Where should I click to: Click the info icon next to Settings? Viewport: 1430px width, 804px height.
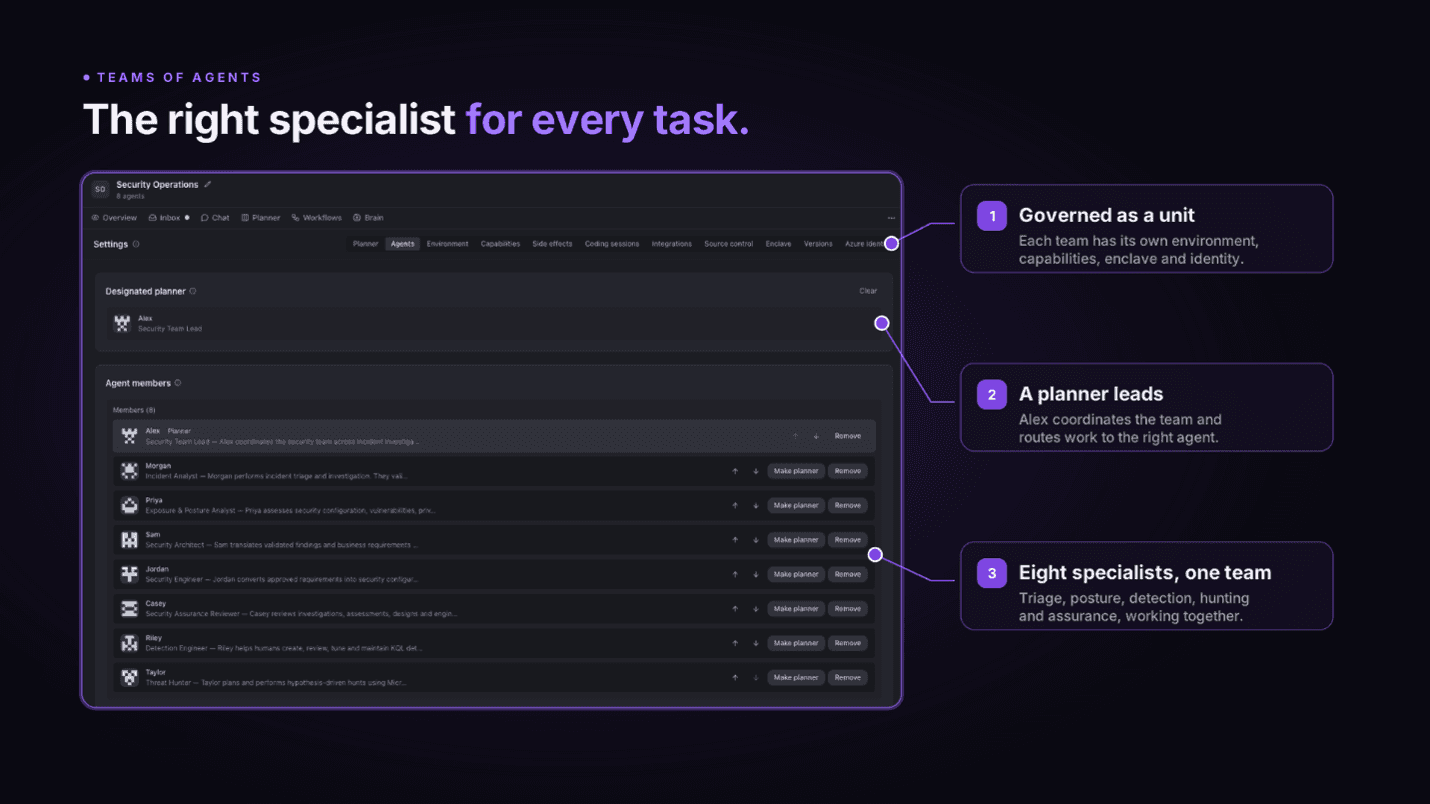click(136, 244)
